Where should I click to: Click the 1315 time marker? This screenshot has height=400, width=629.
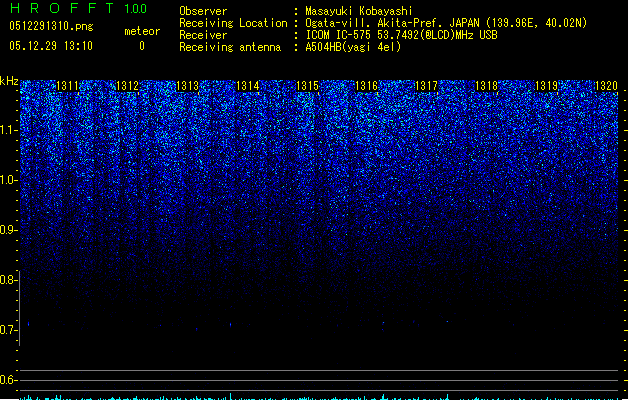307,86
